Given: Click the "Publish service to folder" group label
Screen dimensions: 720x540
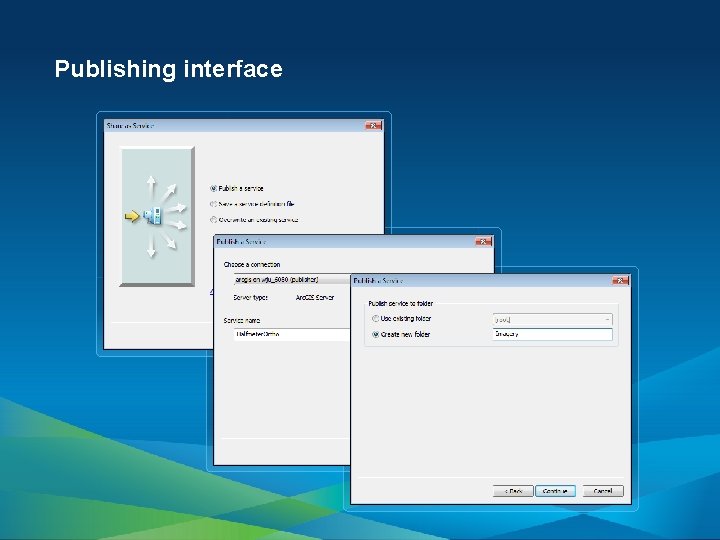Looking at the screenshot, I should pos(400,304).
